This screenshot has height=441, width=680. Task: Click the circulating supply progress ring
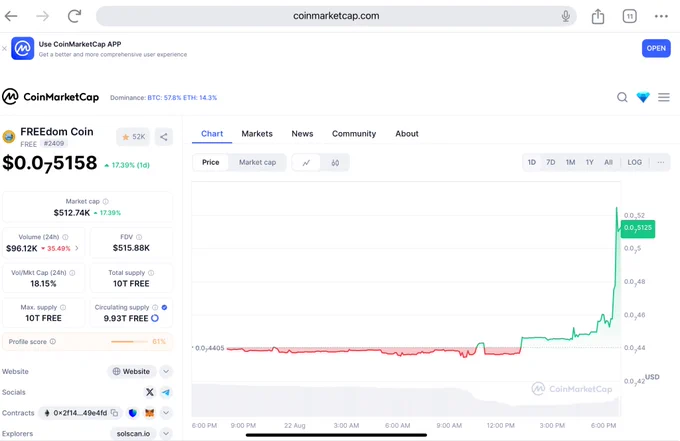pyautogui.click(x=155, y=318)
